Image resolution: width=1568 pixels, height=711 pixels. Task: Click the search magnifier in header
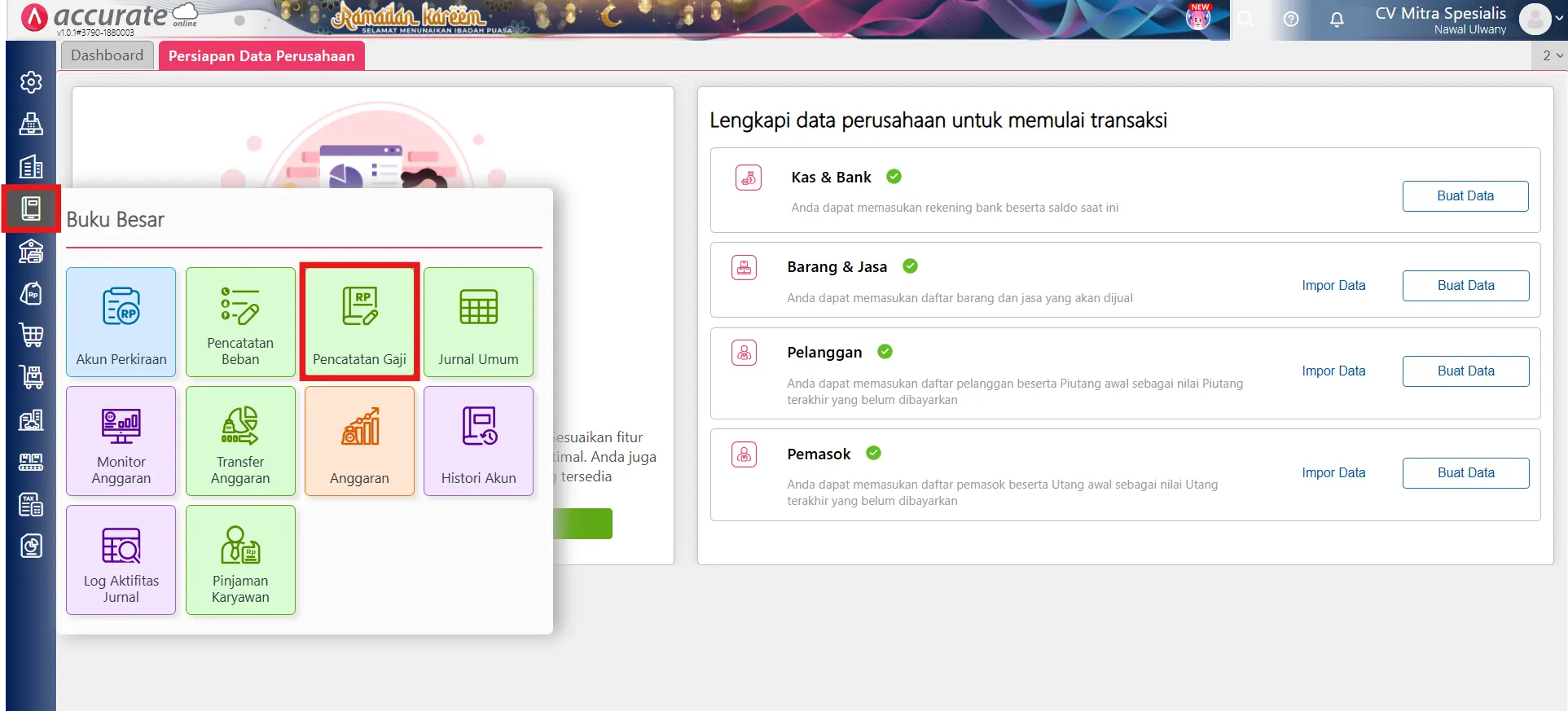[1246, 19]
